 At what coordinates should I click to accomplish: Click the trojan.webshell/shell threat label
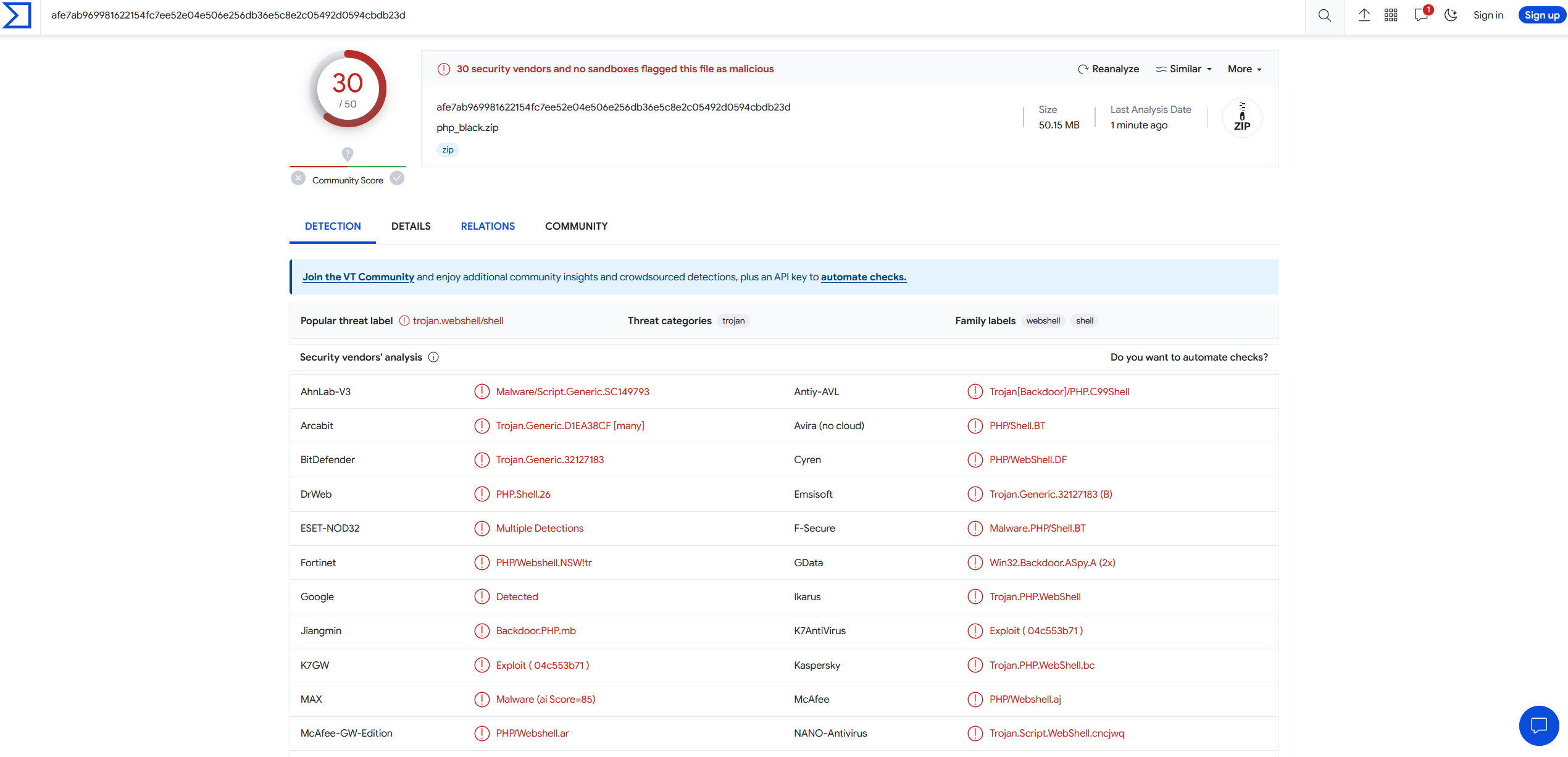[x=457, y=320]
